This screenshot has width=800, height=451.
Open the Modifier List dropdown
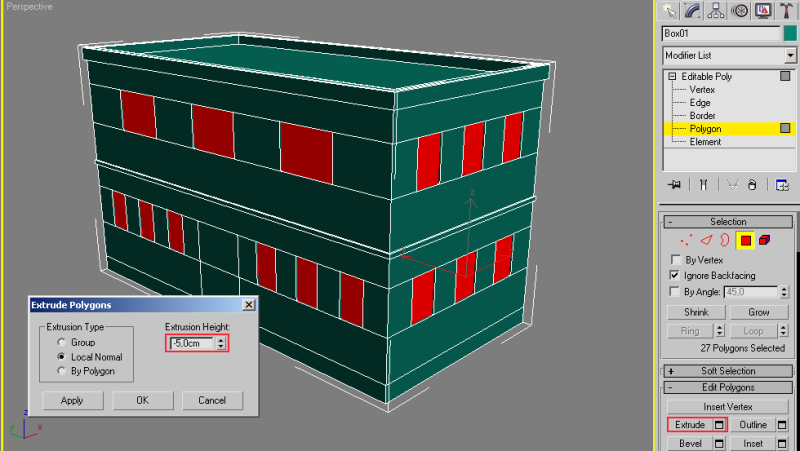pos(790,55)
